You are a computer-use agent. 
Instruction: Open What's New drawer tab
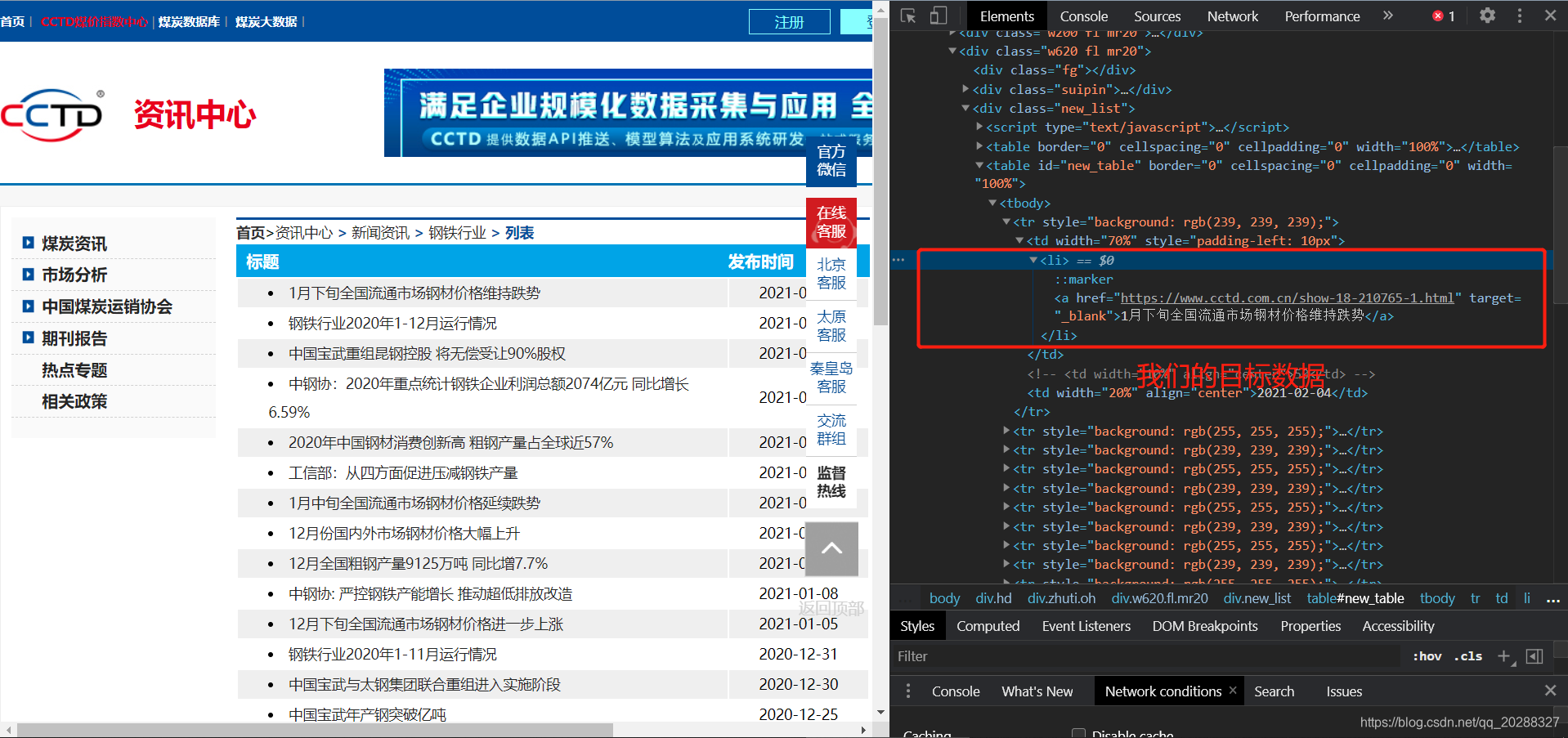[x=1037, y=691]
